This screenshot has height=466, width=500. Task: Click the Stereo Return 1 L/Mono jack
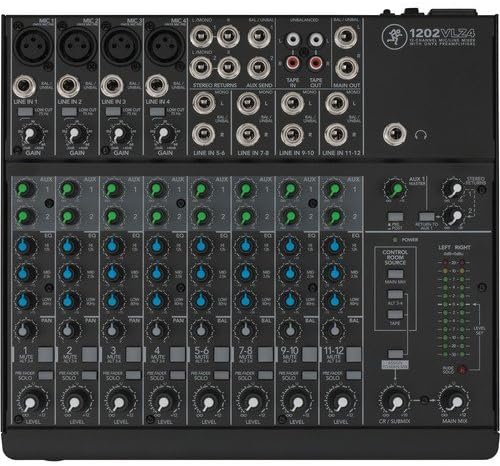(x=201, y=37)
